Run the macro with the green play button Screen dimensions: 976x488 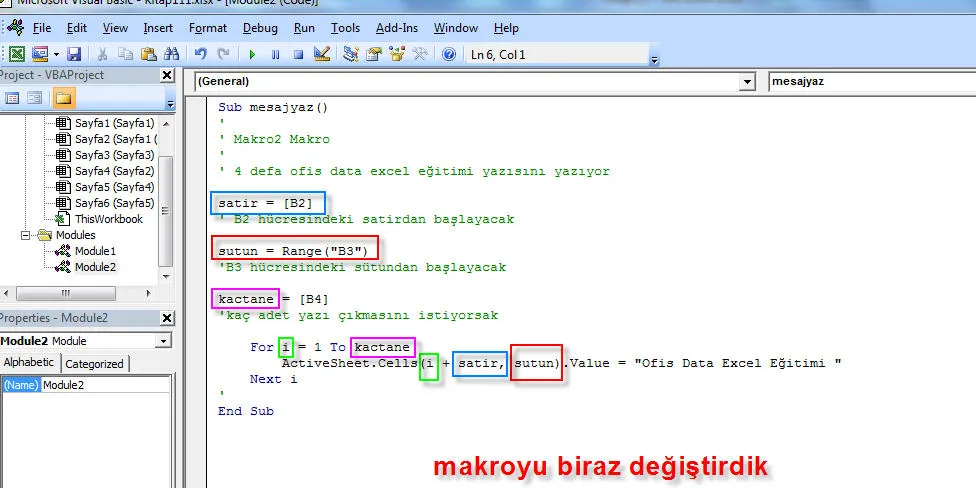click(x=252, y=54)
